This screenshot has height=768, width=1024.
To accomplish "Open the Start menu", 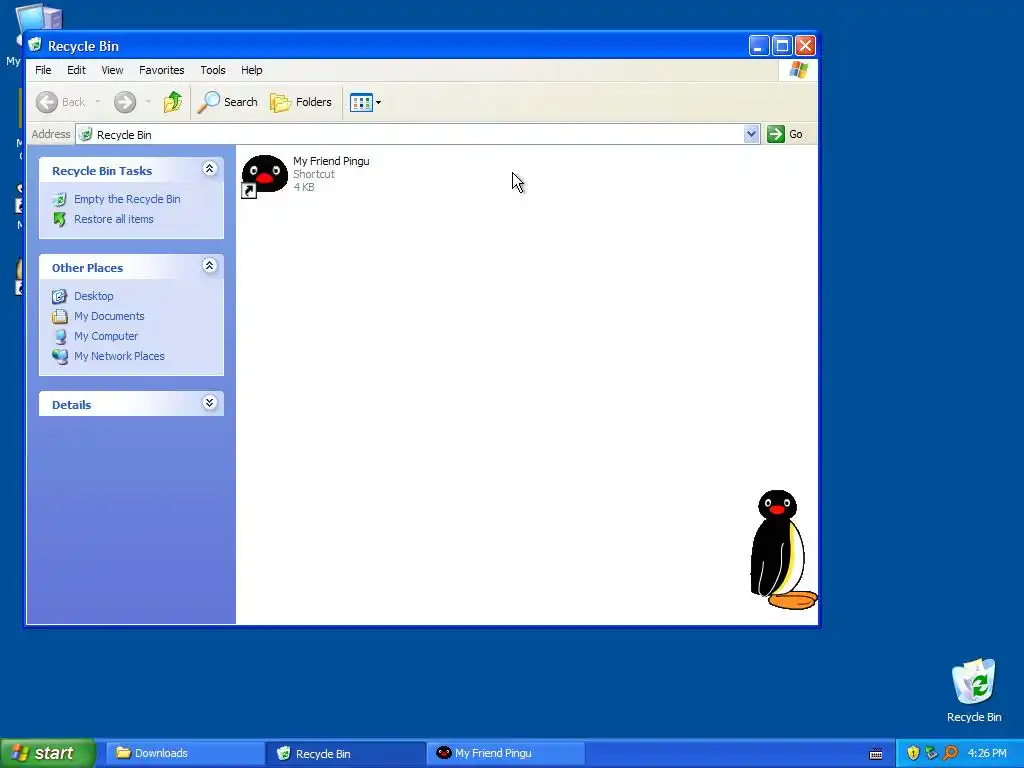I will pyautogui.click(x=47, y=753).
